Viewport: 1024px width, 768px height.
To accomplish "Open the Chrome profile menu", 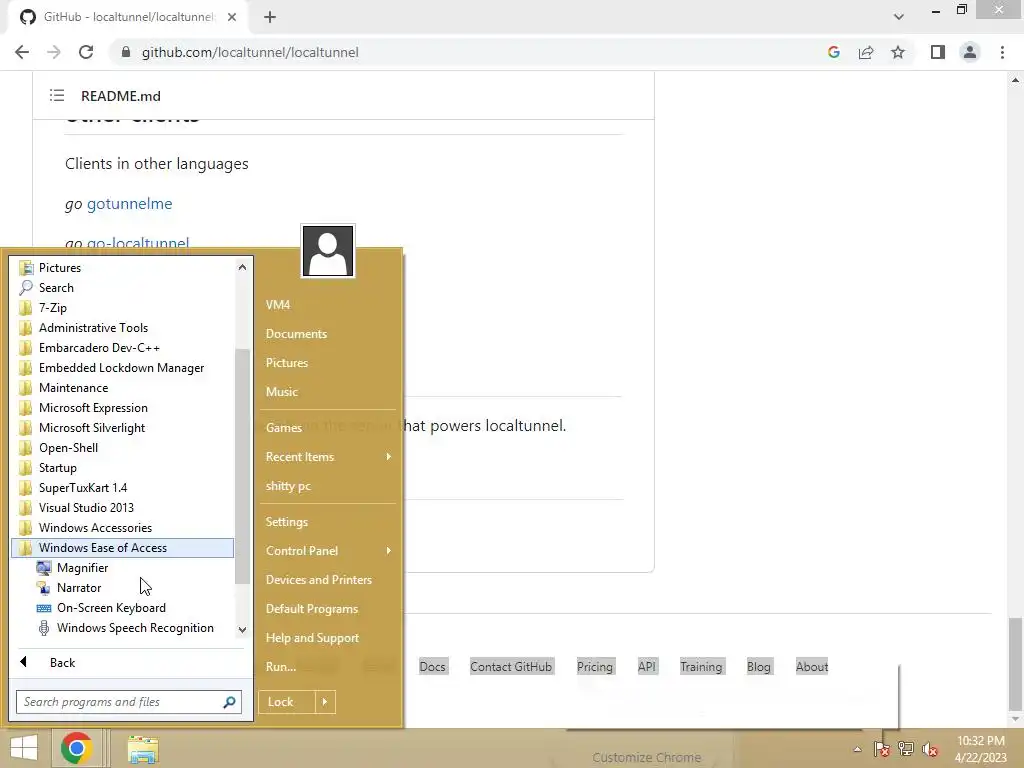I will (970, 52).
